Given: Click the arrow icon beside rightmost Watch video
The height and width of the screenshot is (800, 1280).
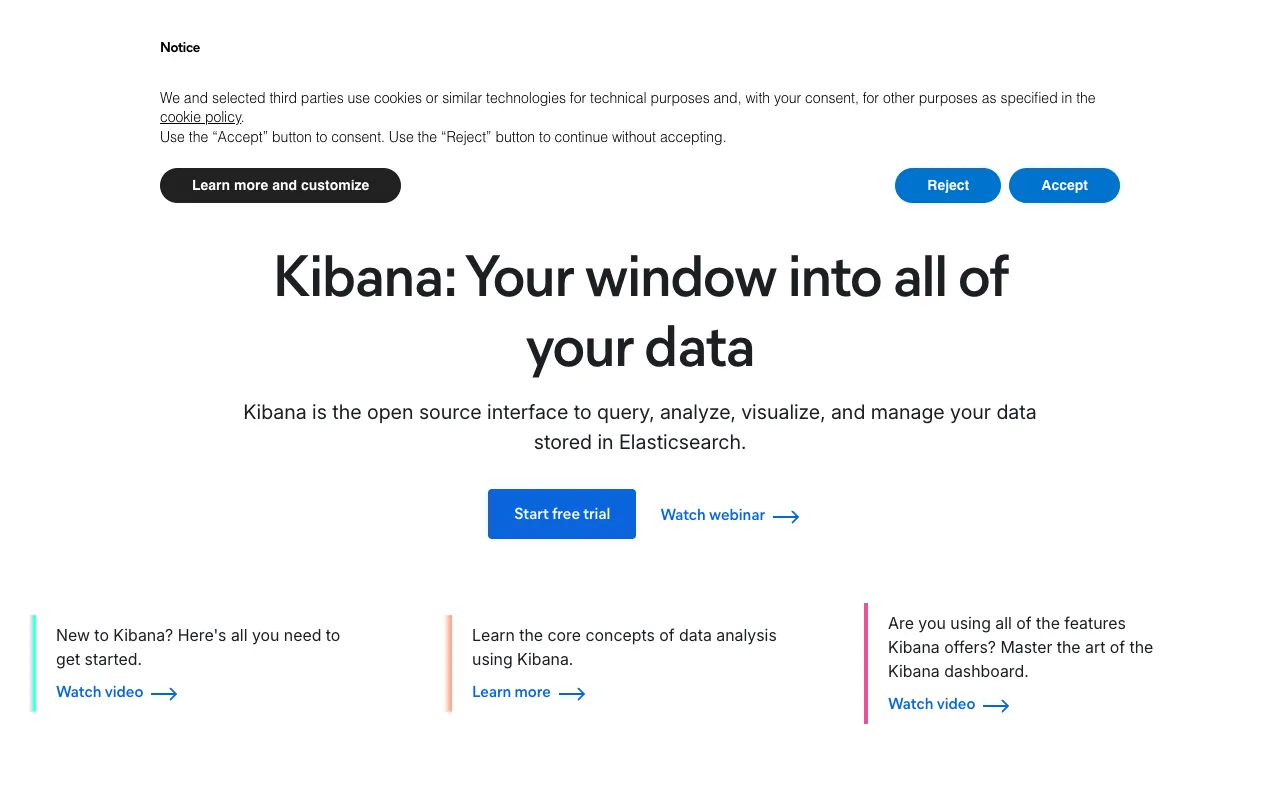Looking at the screenshot, I should click(x=996, y=705).
